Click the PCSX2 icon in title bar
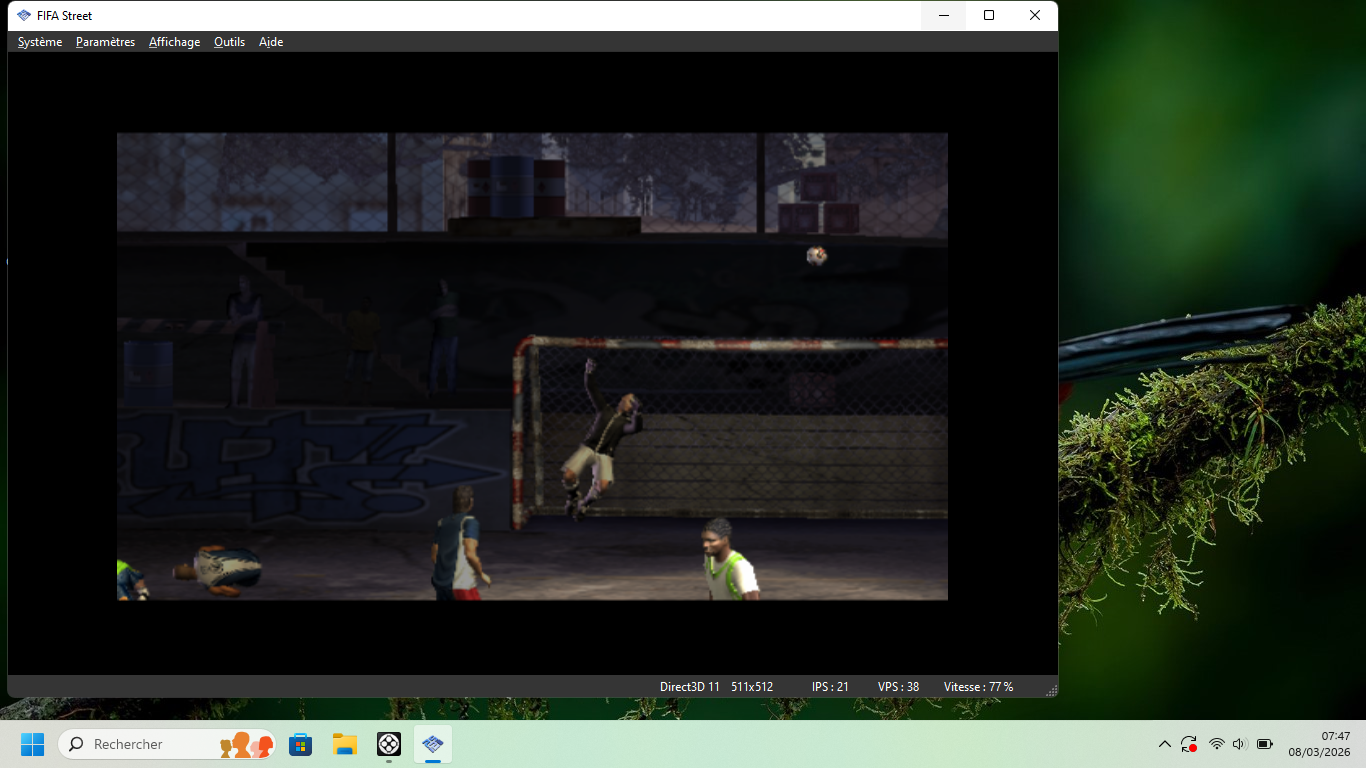This screenshot has width=1366, height=768. [x=24, y=16]
